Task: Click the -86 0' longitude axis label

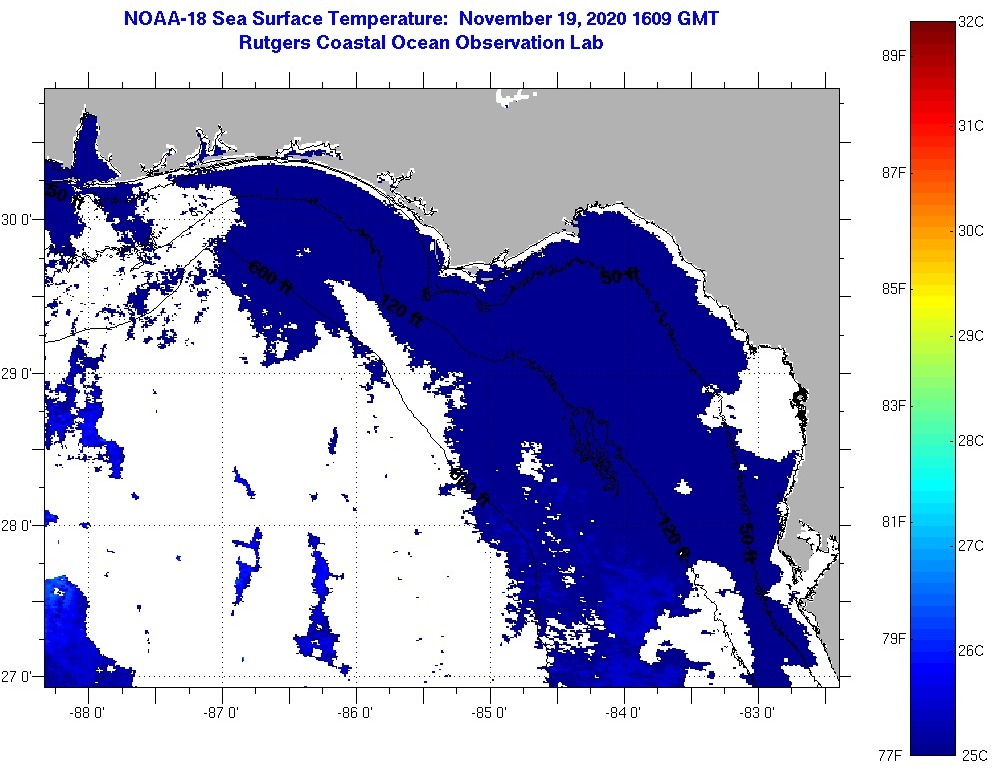Action: pos(357,714)
